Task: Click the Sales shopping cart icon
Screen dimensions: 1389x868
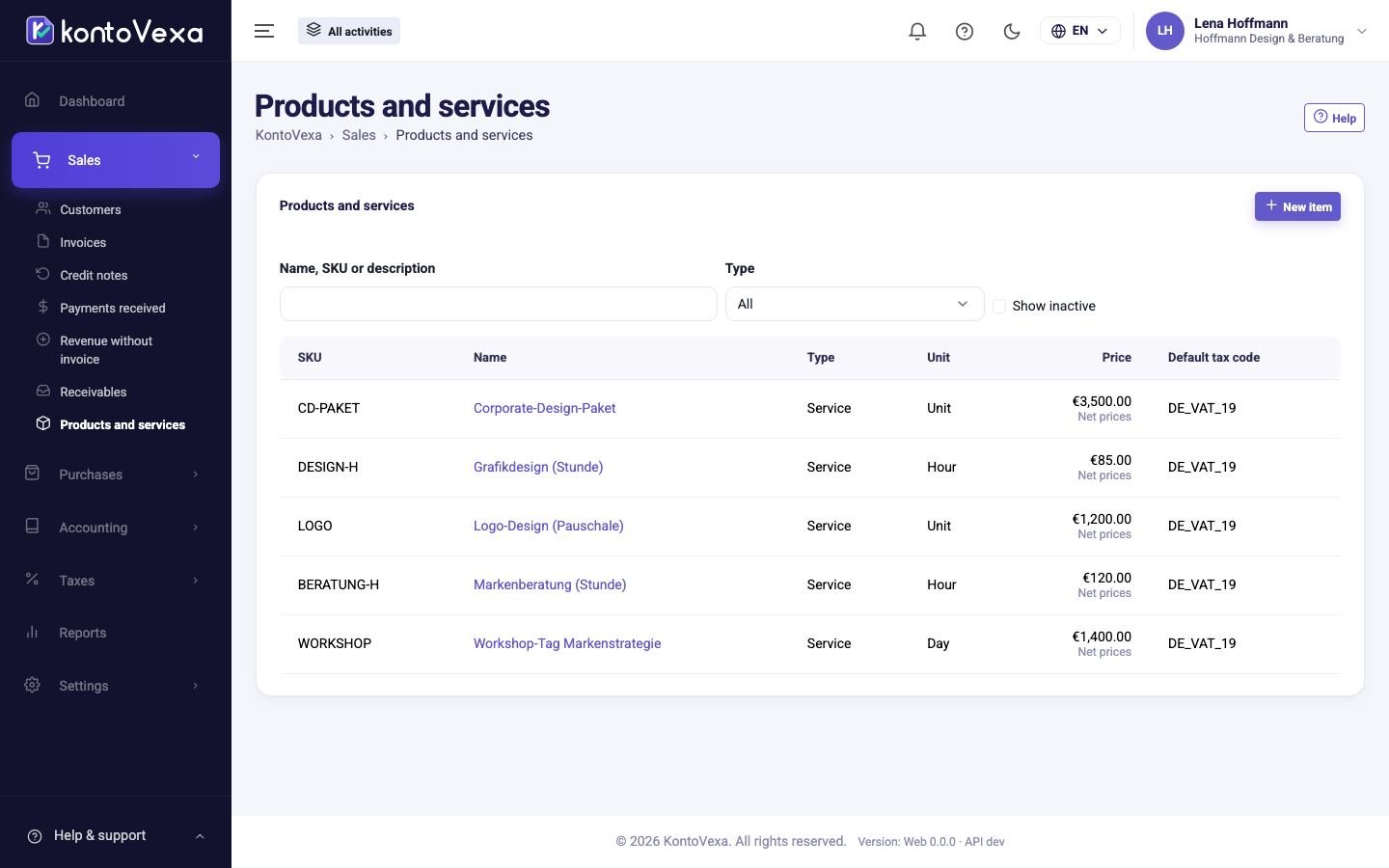Action: pyautogui.click(x=41, y=160)
